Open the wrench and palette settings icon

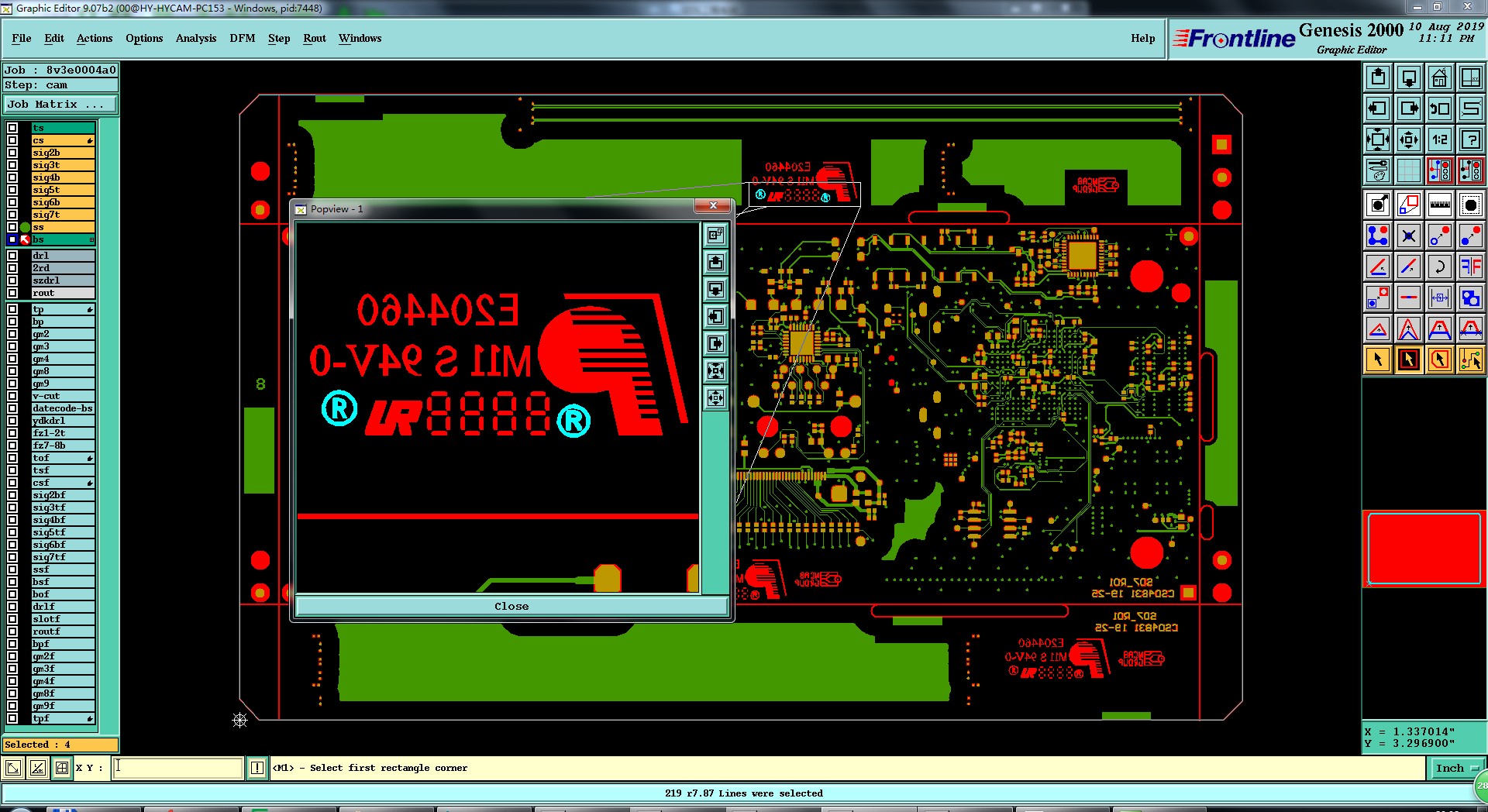click(1378, 170)
